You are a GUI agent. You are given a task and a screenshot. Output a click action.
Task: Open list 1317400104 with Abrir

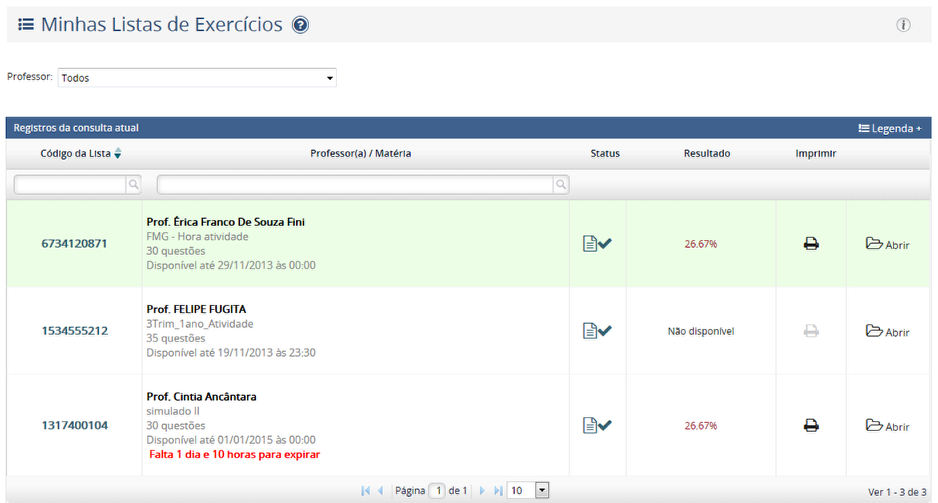tap(887, 427)
